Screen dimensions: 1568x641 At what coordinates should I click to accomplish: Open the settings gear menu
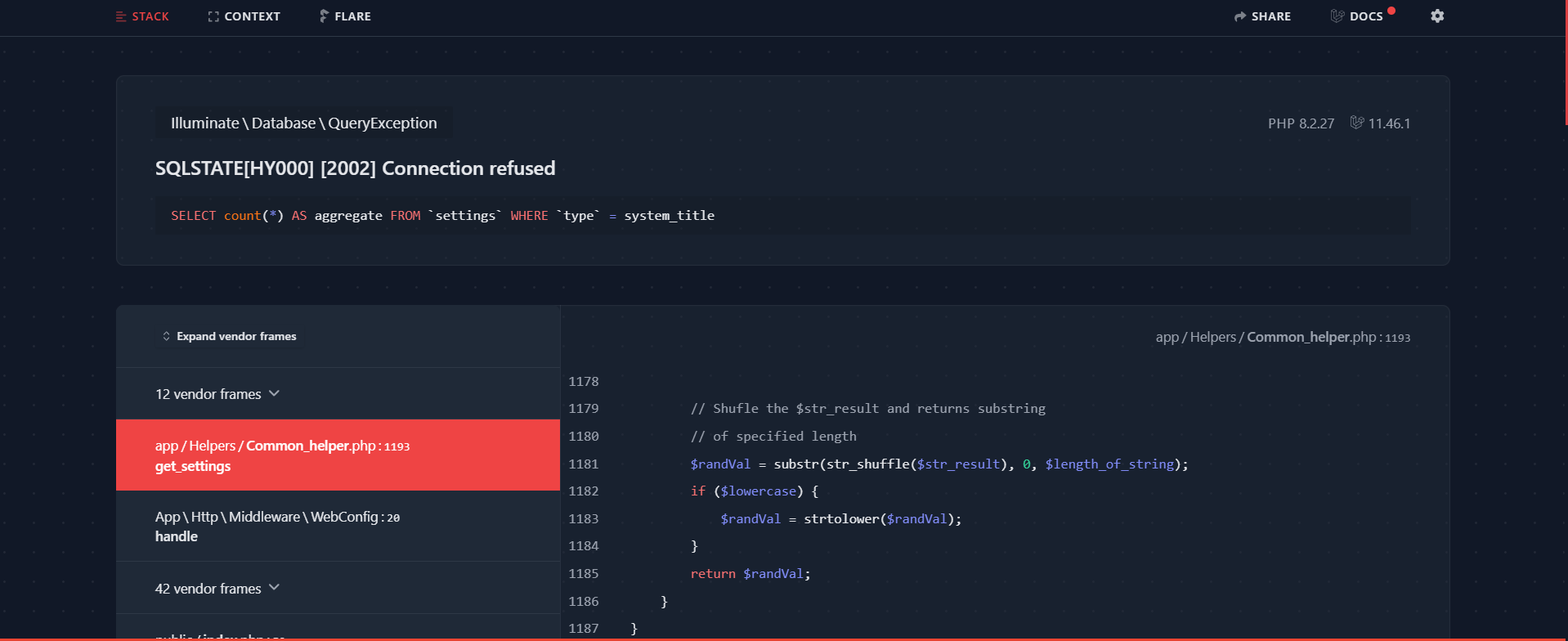[x=1437, y=16]
